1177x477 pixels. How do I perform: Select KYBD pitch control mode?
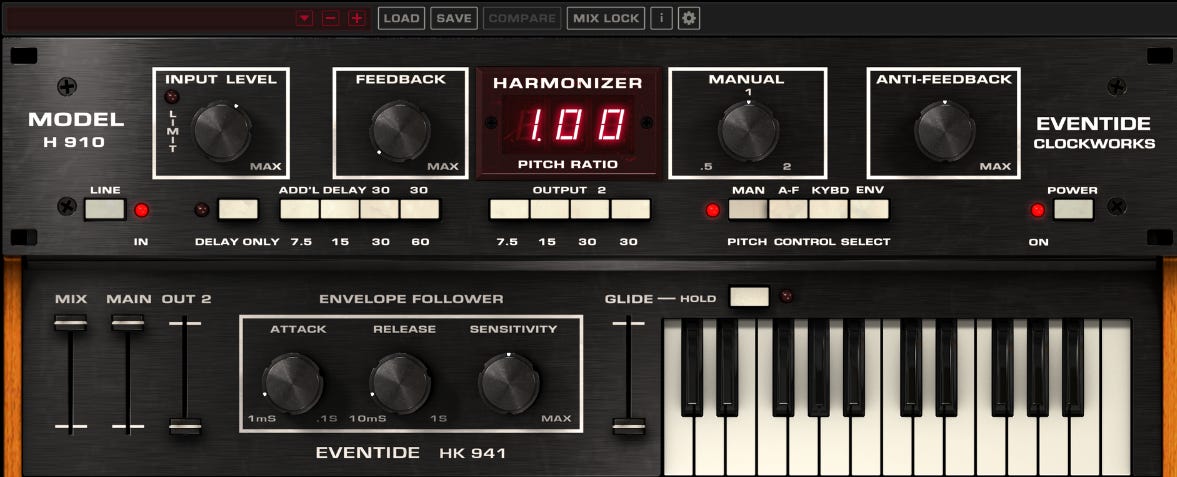[829, 210]
